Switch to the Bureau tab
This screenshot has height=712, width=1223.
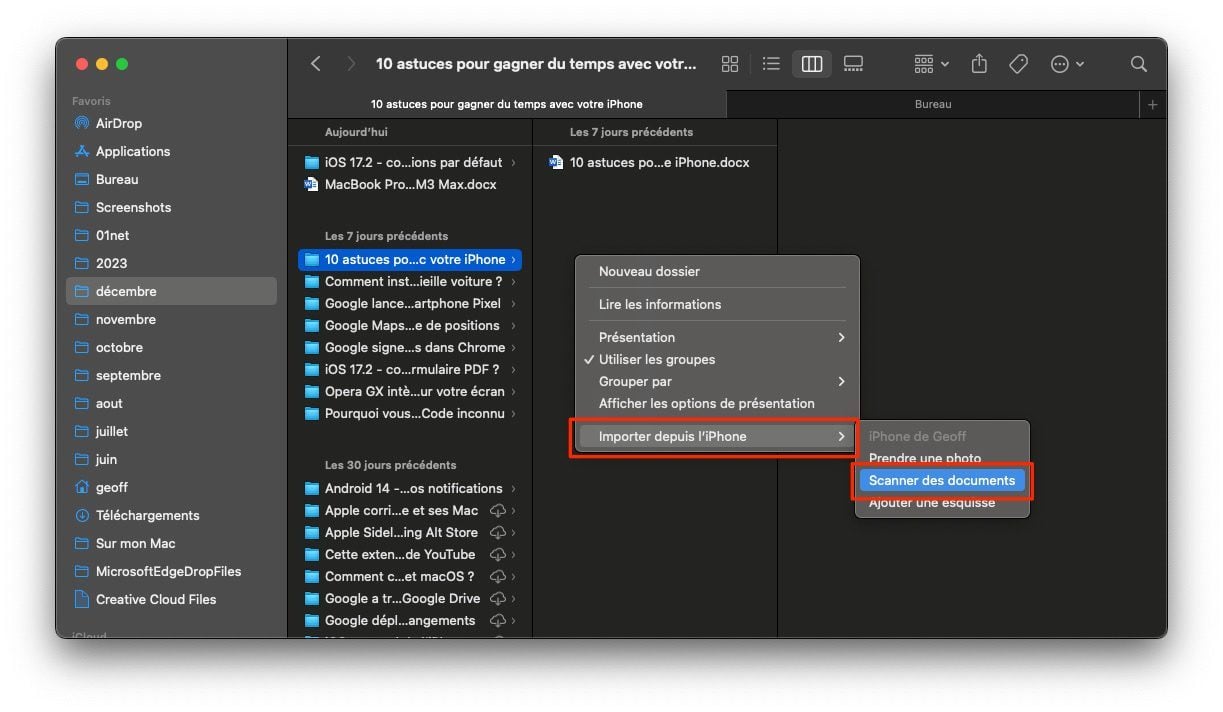click(x=933, y=104)
